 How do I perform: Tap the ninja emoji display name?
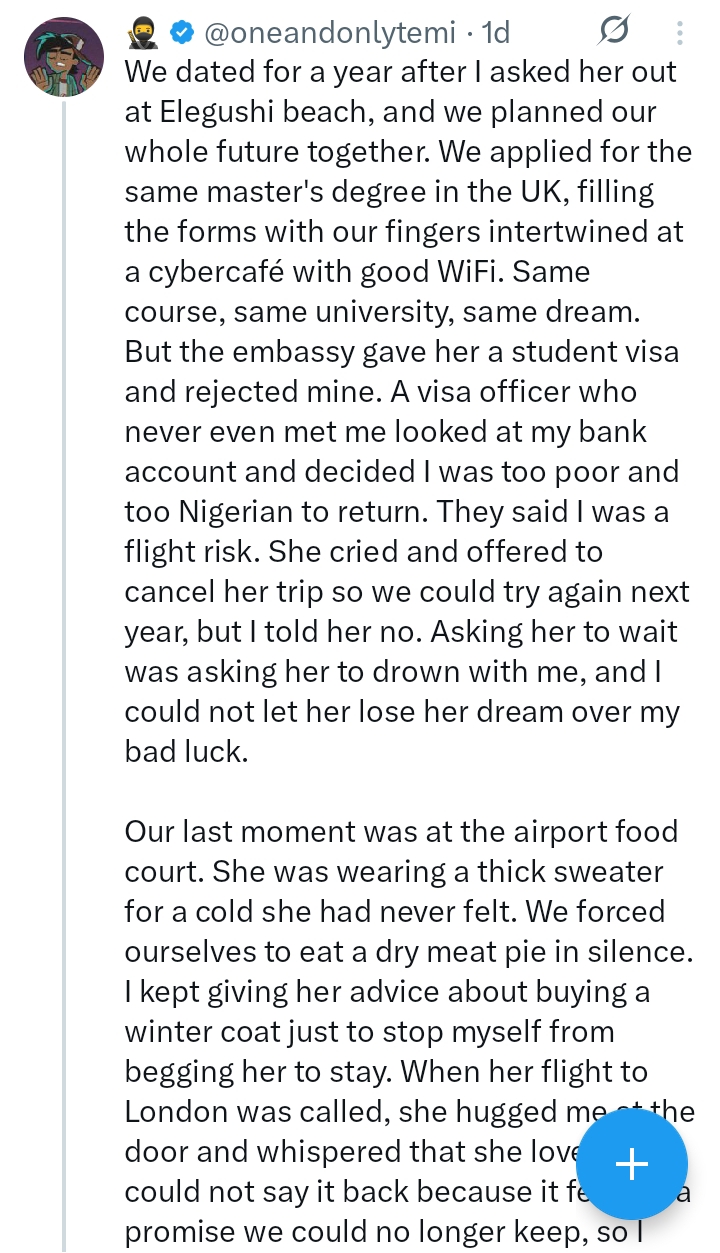(x=143, y=33)
